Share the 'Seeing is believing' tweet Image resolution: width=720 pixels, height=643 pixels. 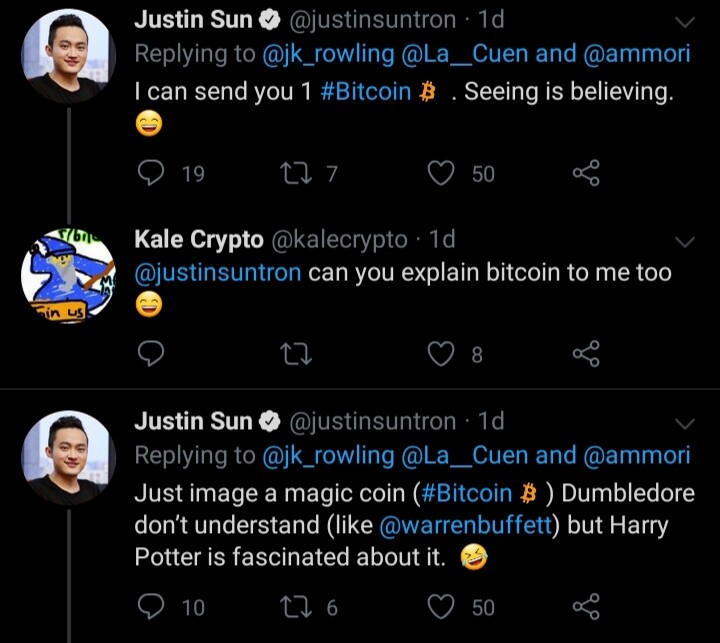[x=586, y=173]
